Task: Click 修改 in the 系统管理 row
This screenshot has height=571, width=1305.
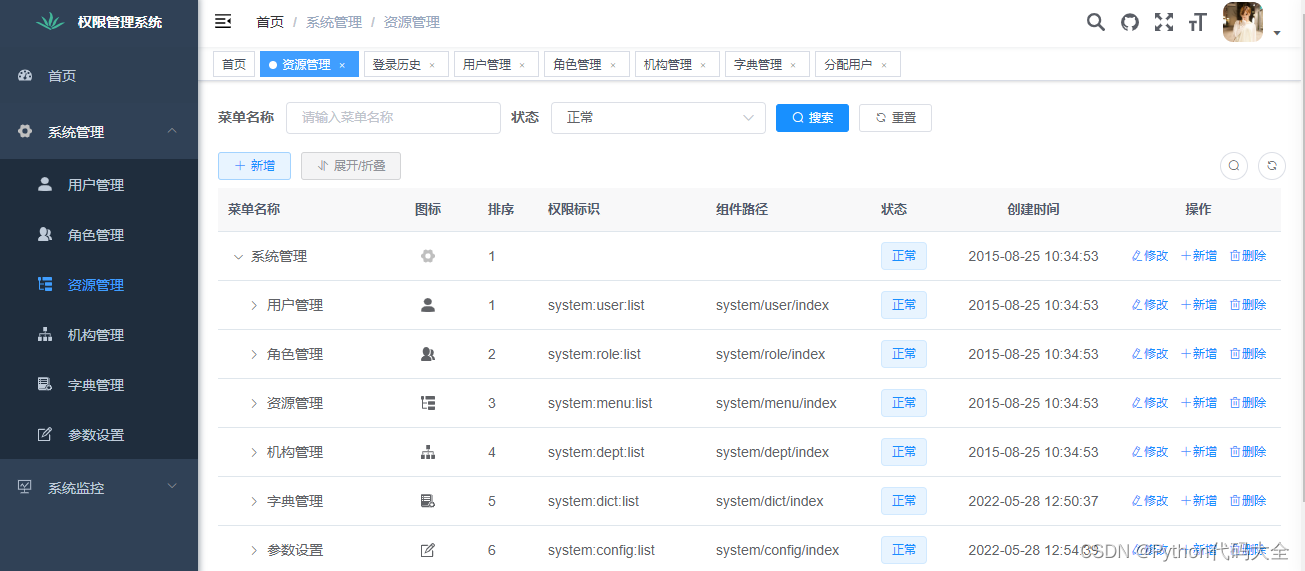Action: (1150, 256)
